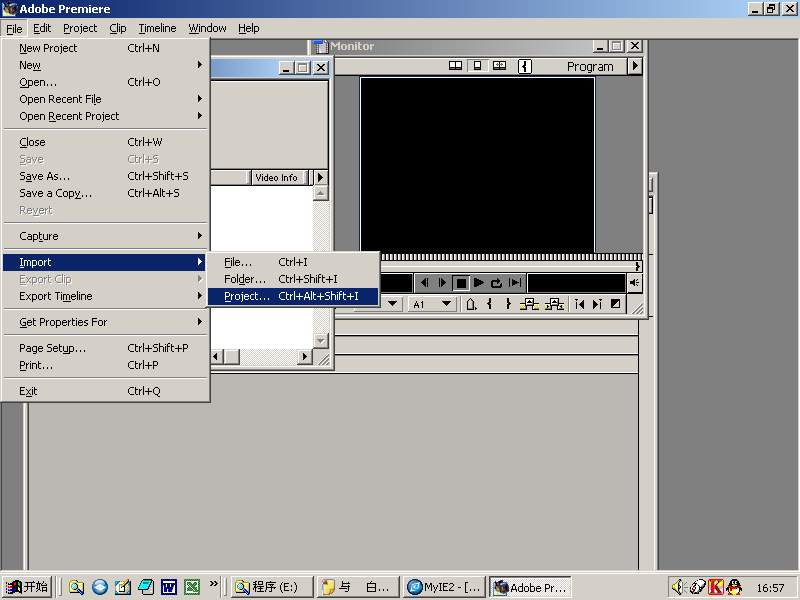
Task: Select Import Folder... submenu item
Action: (x=293, y=279)
